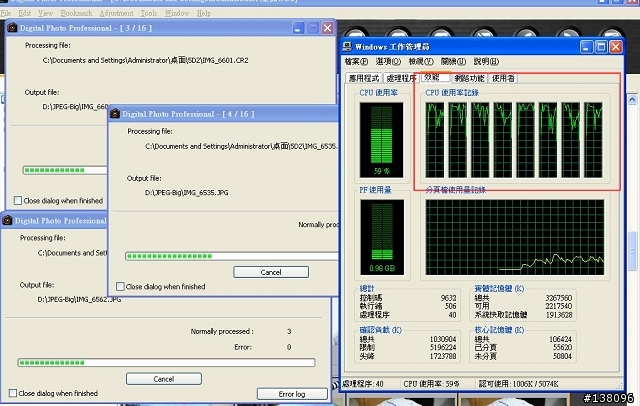This screenshot has width=640, height=406.
Task: Click the 未分頁 value 50804
Action: pos(562,356)
